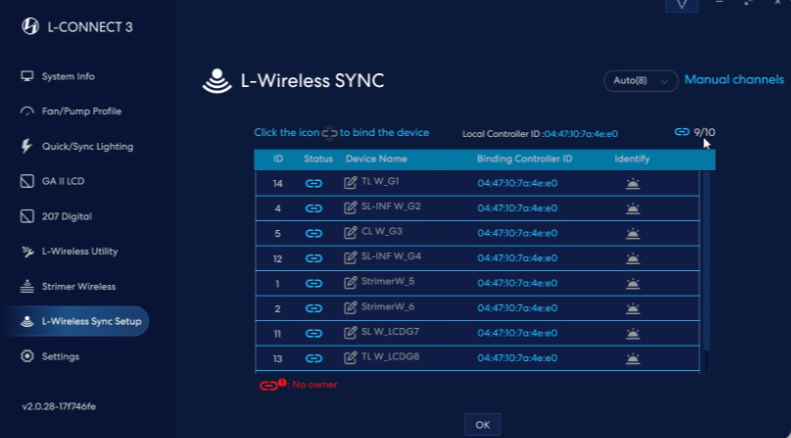Click the ID cell 14

277,184
